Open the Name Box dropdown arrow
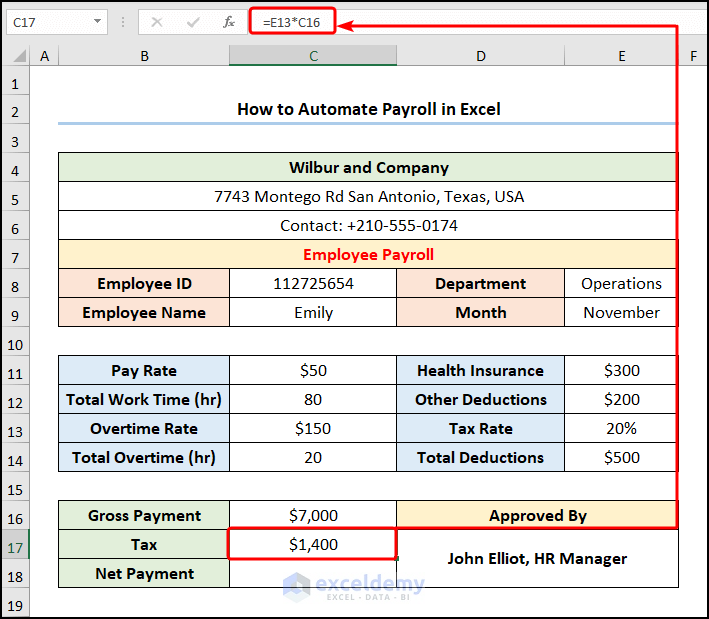The height and width of the screenshot is (619, 709). [x=97, y=21]
